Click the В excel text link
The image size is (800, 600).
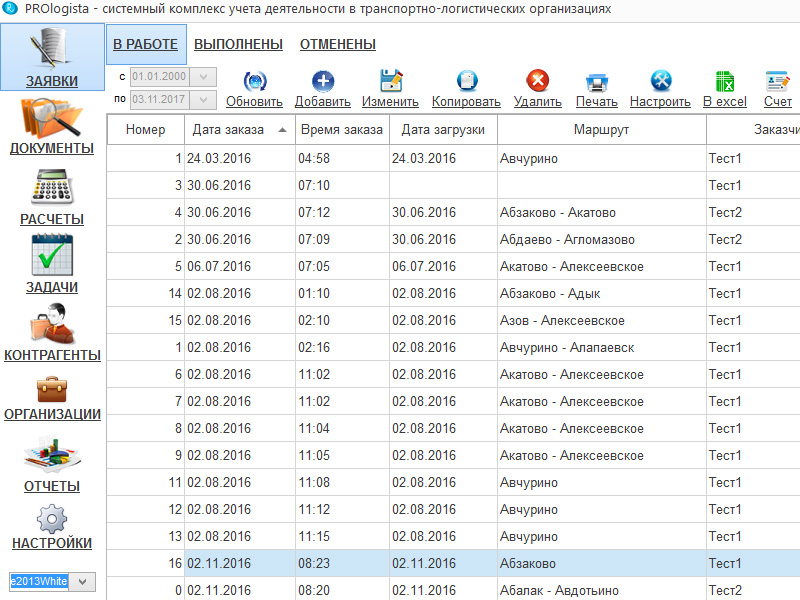pos(725,102)
